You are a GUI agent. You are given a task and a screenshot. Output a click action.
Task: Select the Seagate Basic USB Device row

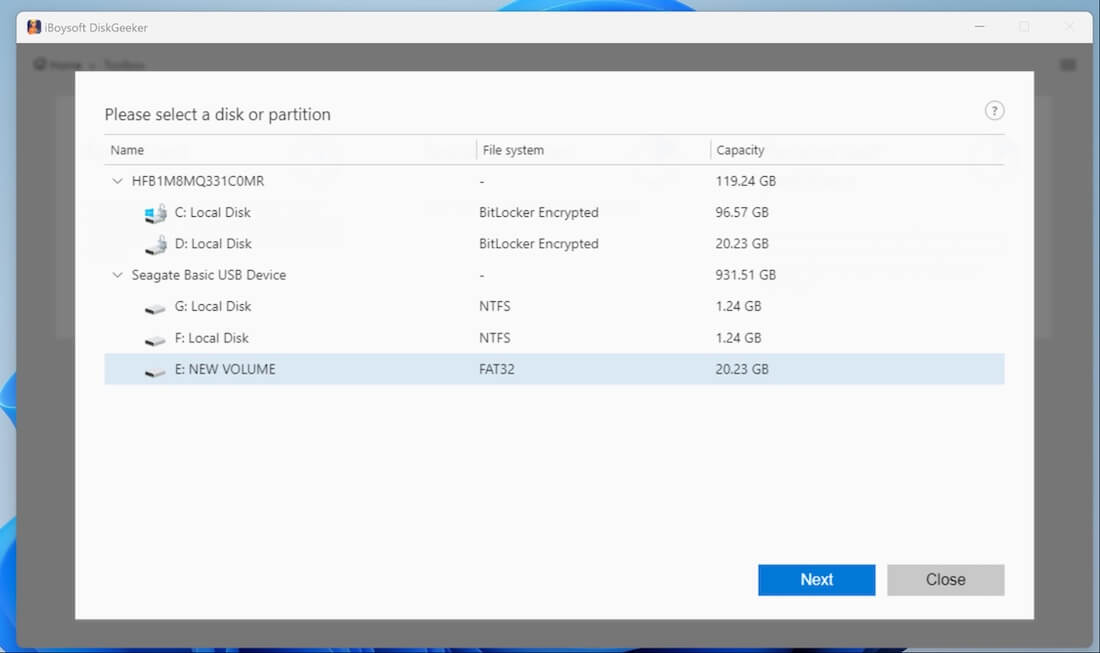[x=554, y=275]
